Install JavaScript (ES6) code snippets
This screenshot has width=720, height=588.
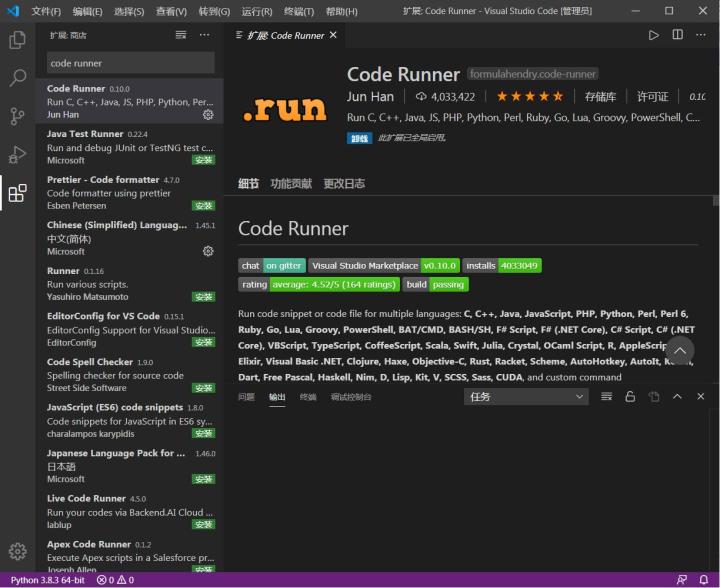(x=203, y=433)
